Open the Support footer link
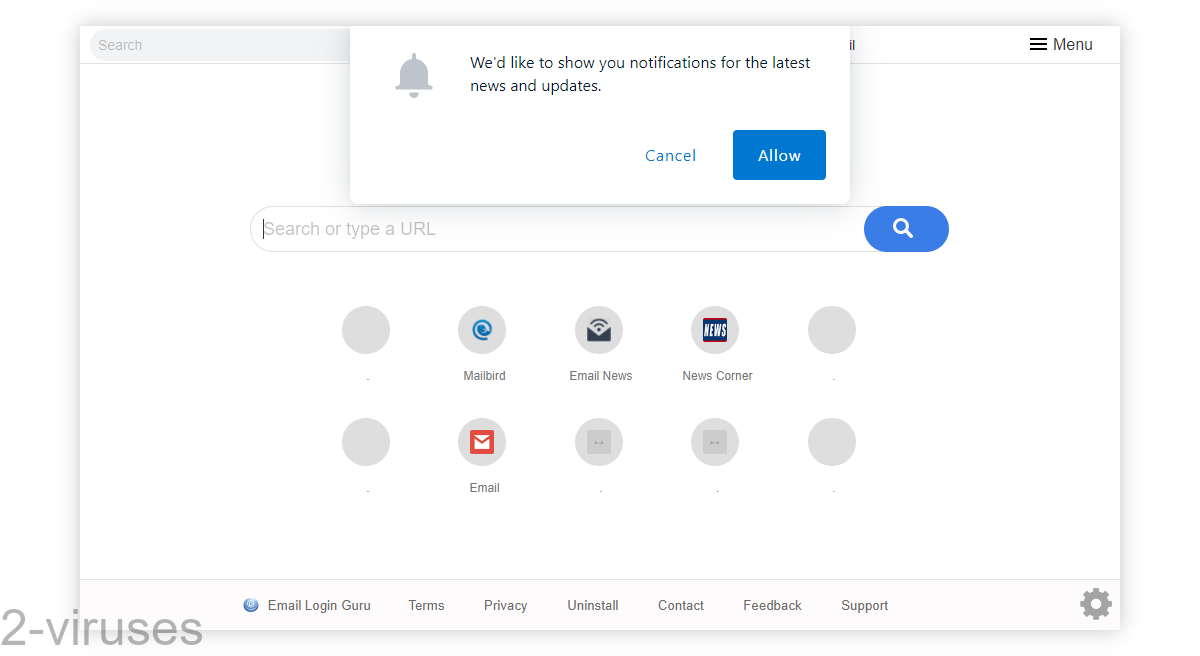1200x656 pixels. (864, 605)
